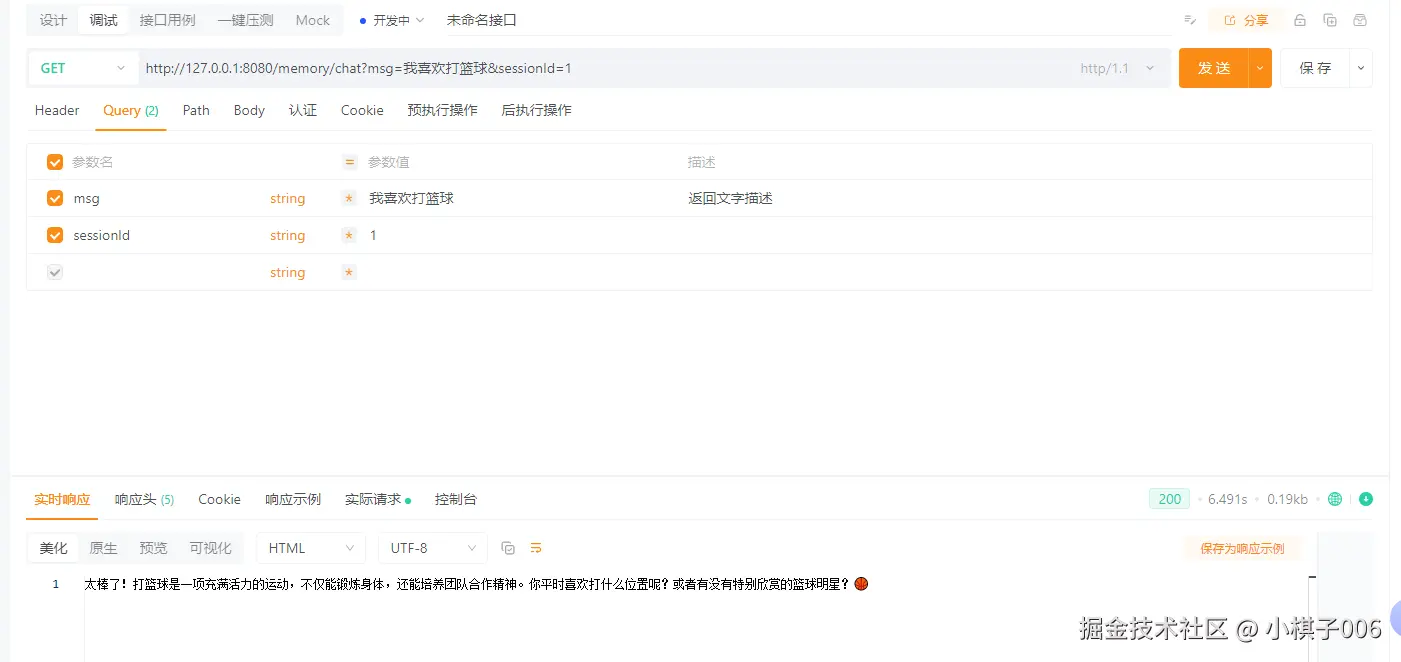Open the 预执行操作 tab
Screen dimensions: 1401x662
(442, 110)
